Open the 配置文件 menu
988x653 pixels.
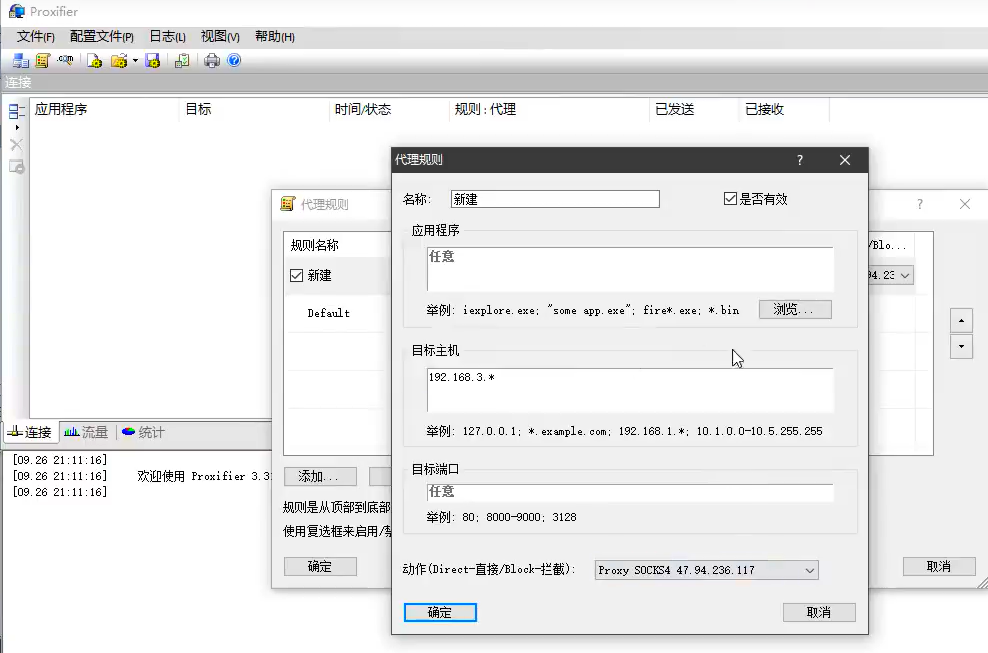click(101, 37)
